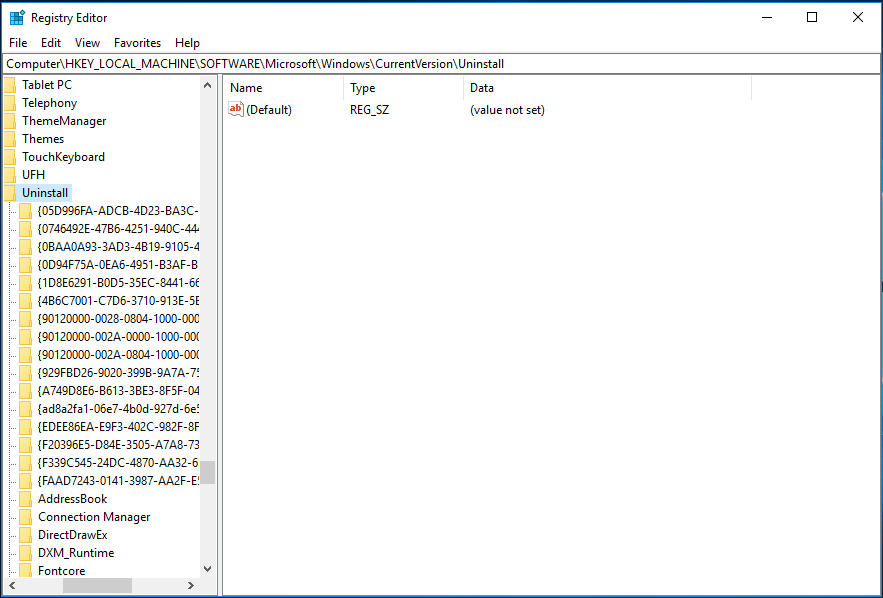Select the DXM_Runtime subkey
This screenshot has height=598, width=883.
76,553
